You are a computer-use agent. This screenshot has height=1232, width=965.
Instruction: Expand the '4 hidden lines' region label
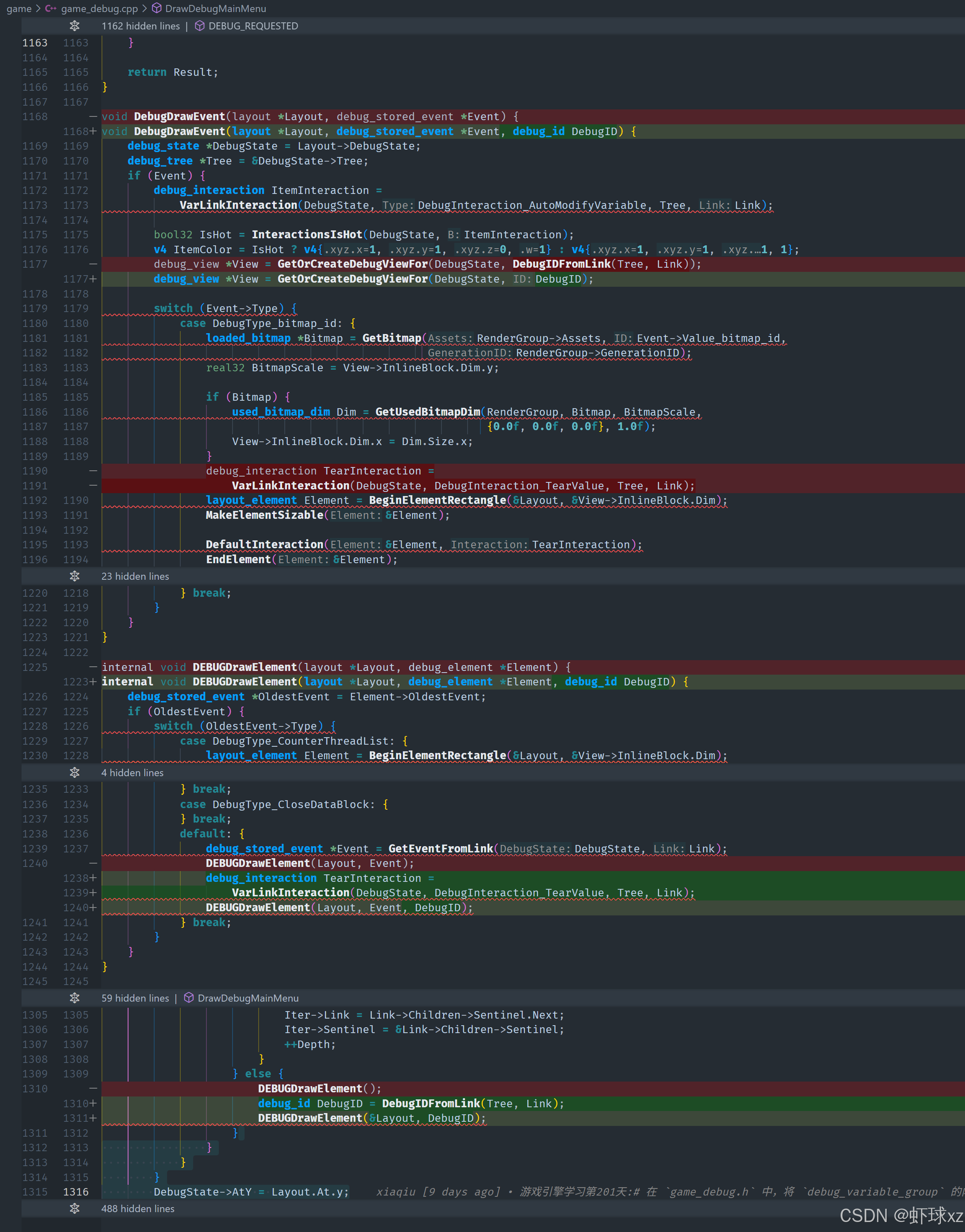click(x=132, y=772)
